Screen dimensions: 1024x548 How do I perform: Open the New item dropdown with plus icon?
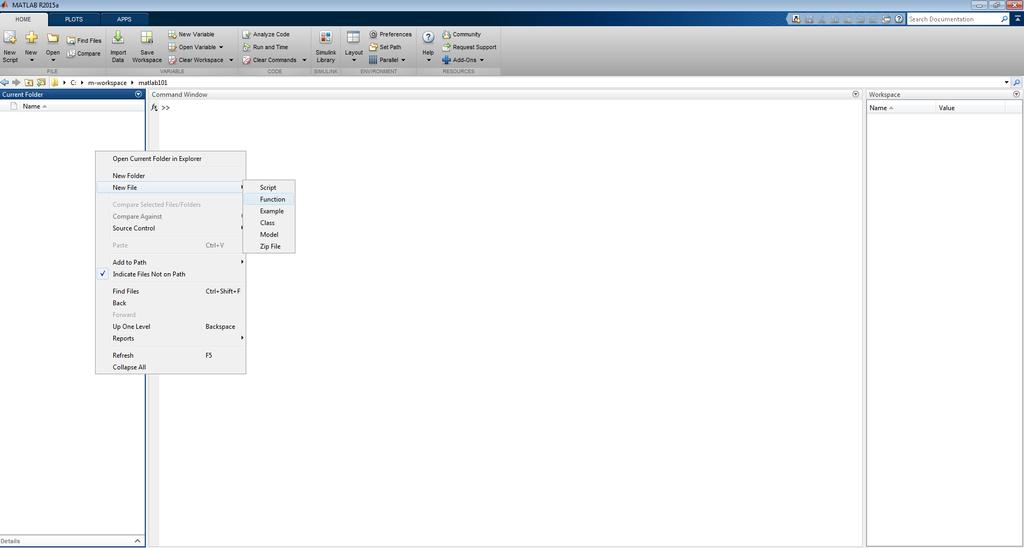pyautogui.click(x=31, y=46)
